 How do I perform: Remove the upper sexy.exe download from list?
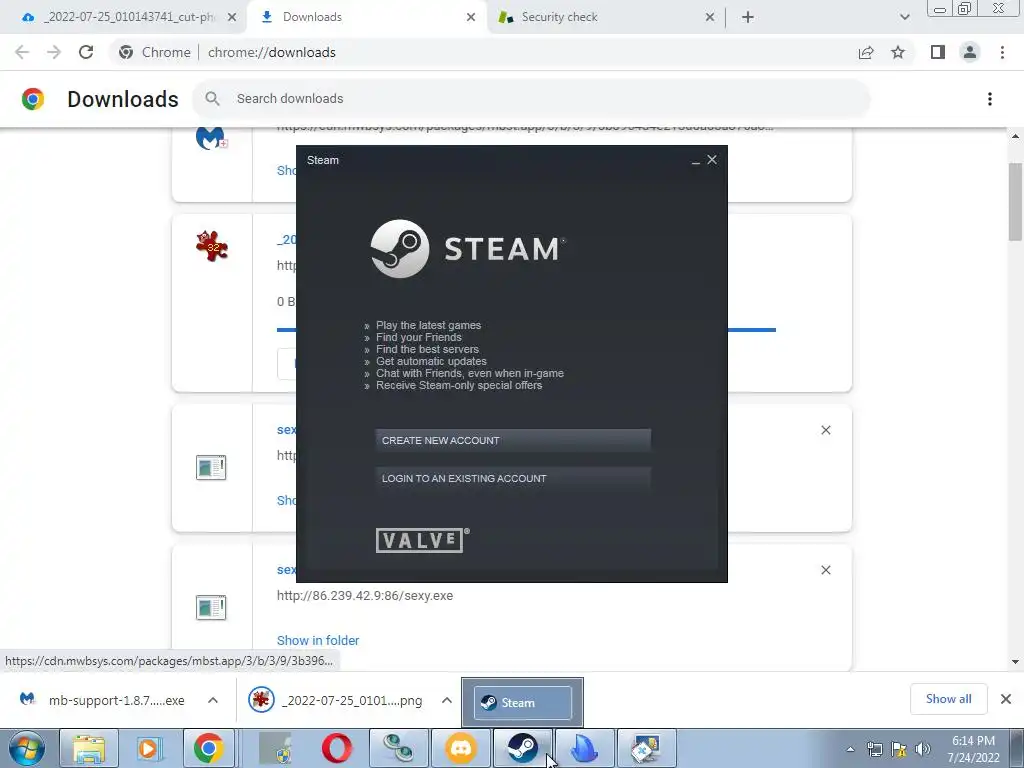(x=825, y=430)
